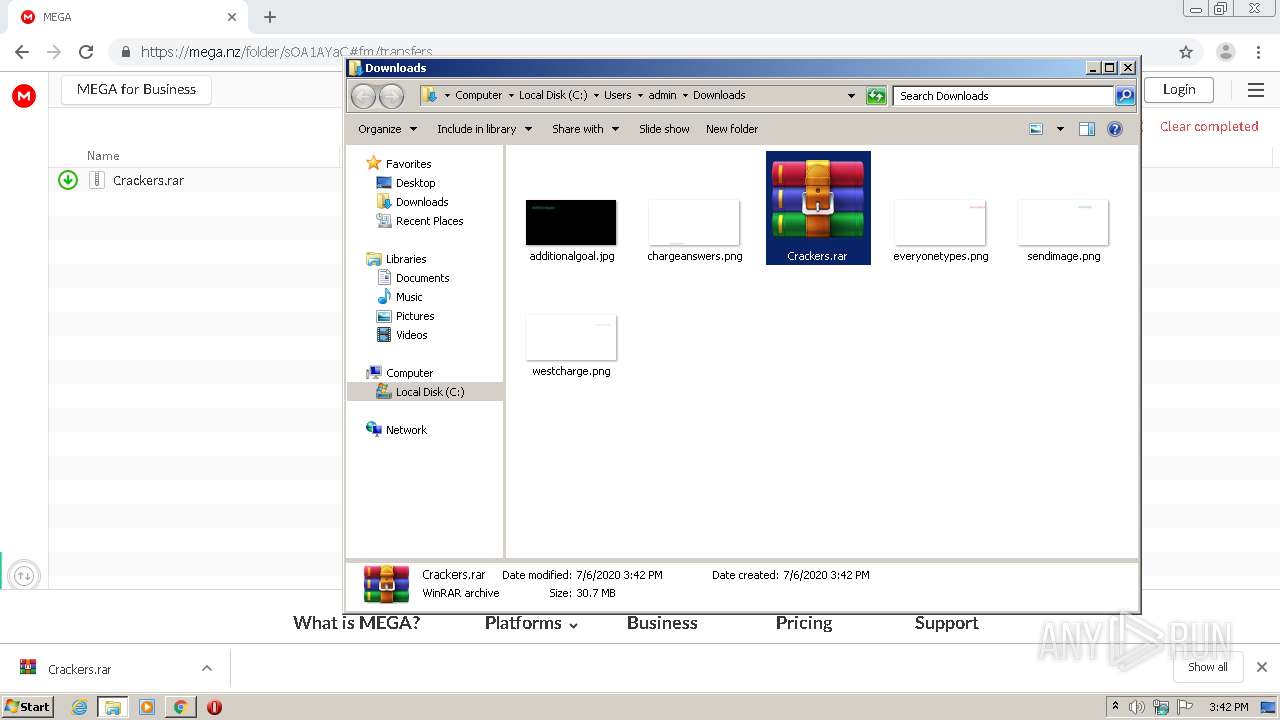The image size is (1280, 720).
Task: Open view options dropdown arrow
Action: [1060, 129]
